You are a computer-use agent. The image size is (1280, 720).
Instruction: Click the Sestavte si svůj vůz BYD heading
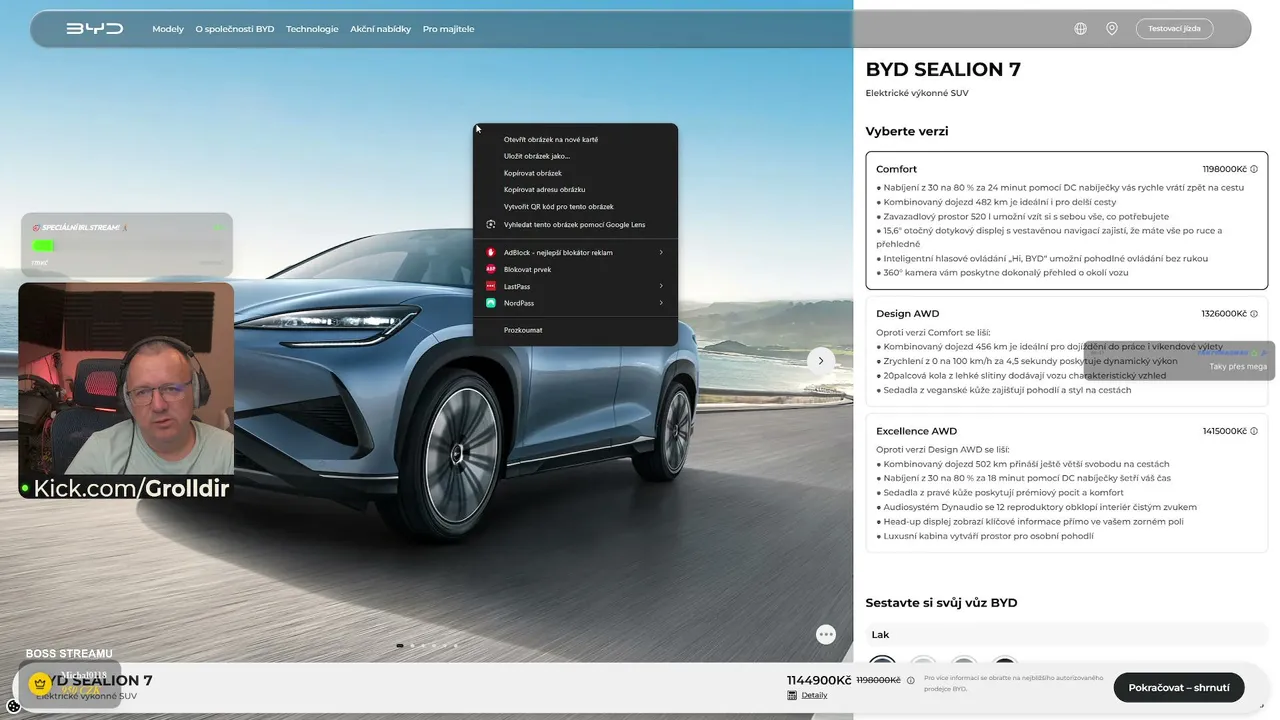[941, 603]
